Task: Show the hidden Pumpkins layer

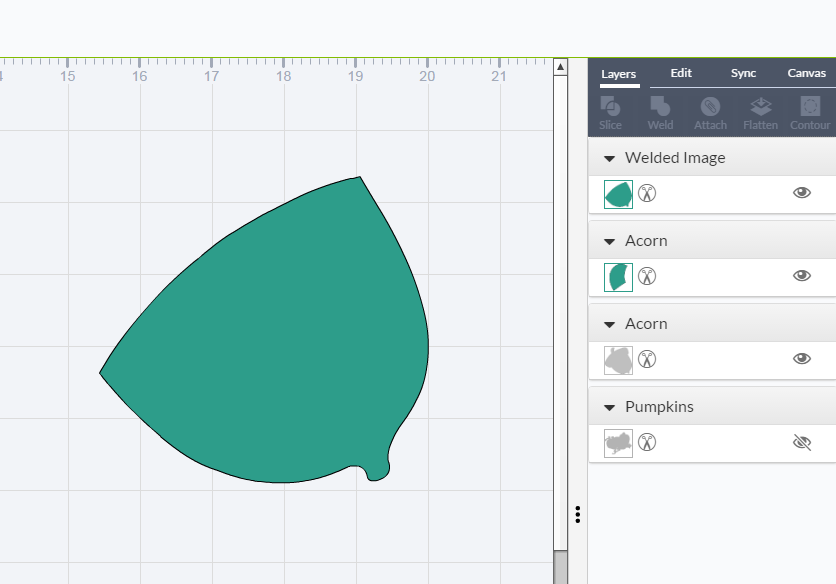Action: (801, 442)
